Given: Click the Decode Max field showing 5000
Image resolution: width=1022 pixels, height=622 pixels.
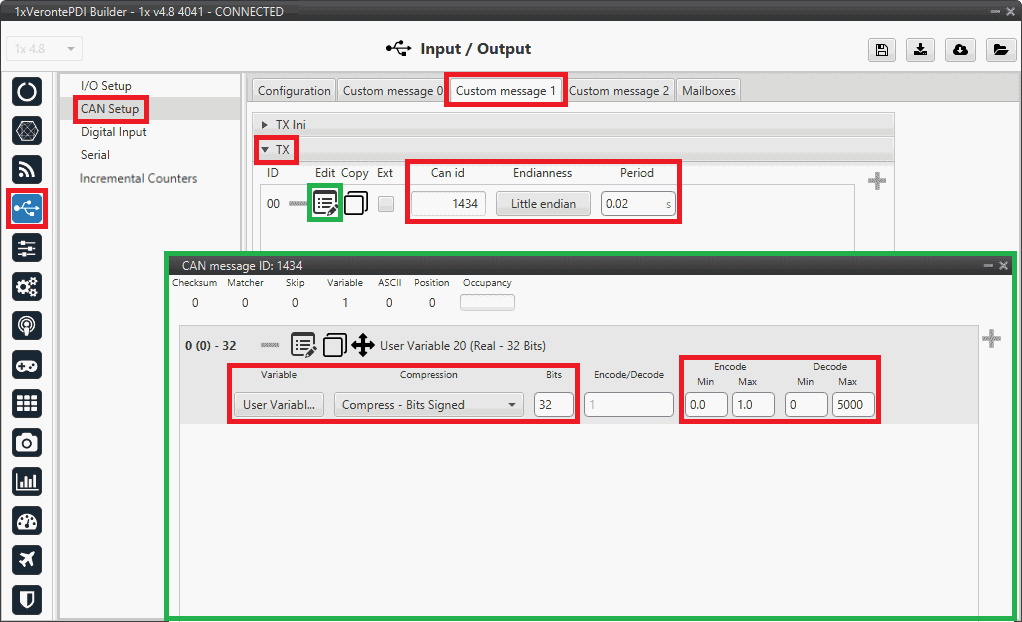Looking at the screenshot, I should pos(853,405).
